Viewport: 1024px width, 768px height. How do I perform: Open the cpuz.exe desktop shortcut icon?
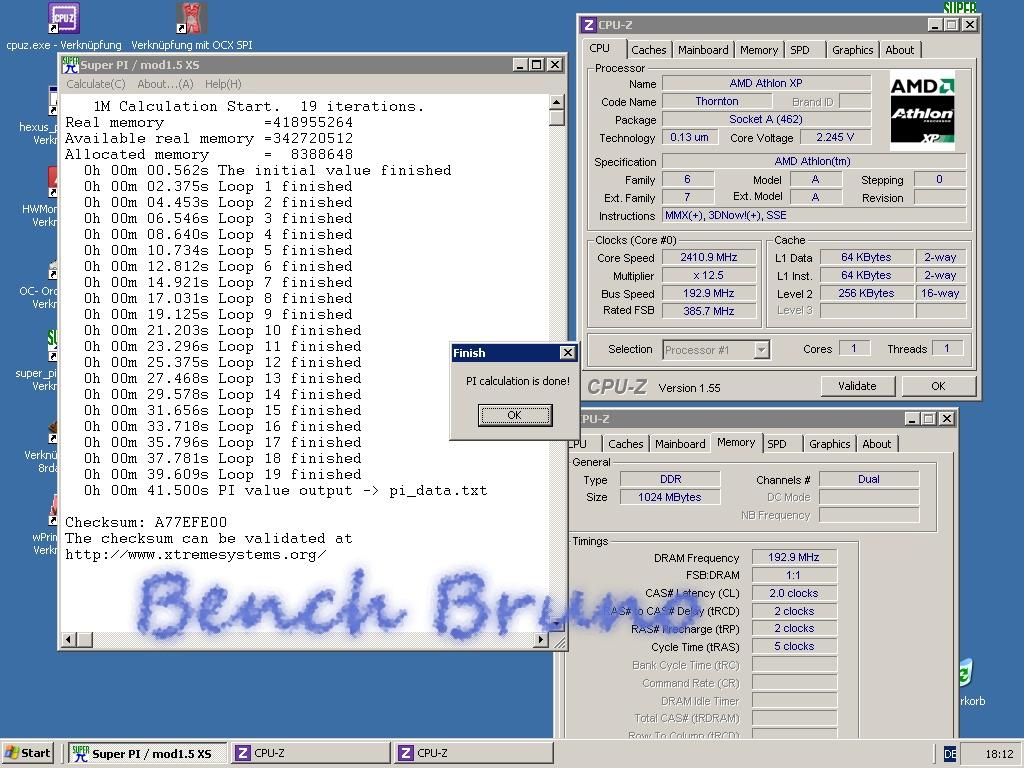[x=64, y=18]
